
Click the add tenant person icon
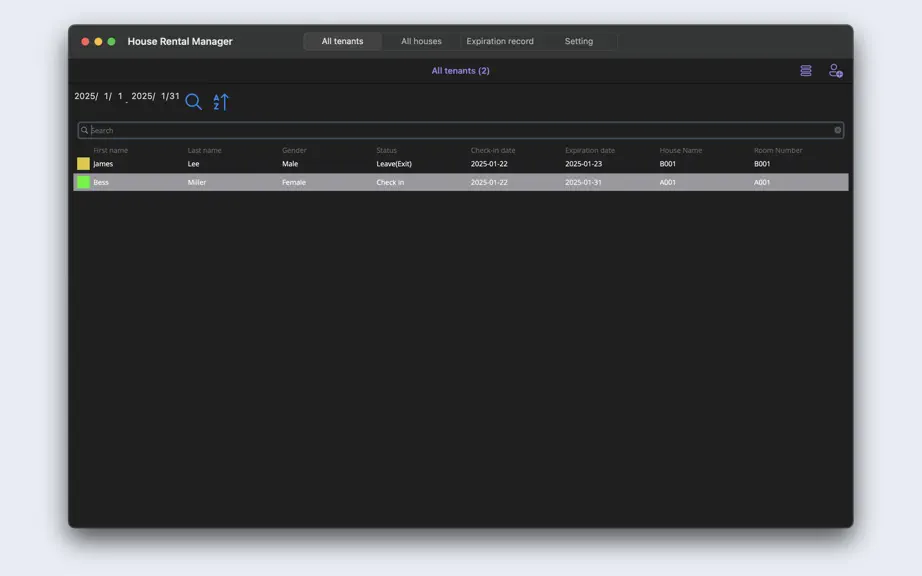(x=836, y=71)
